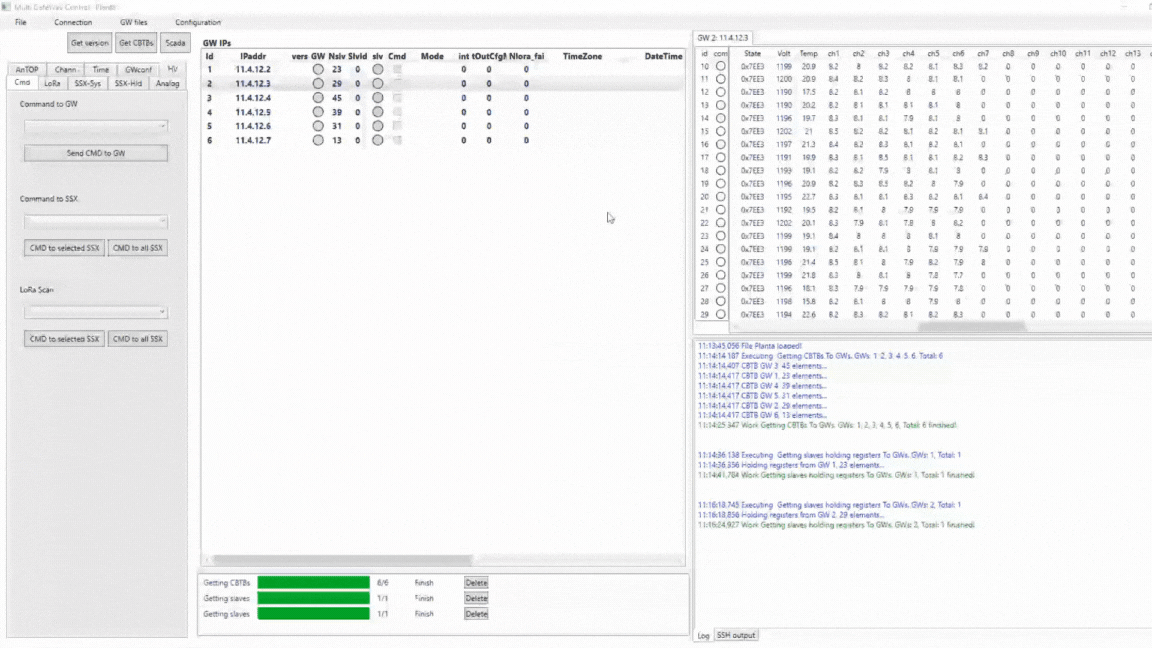Click the Mode column header
This screenshot has height=648, width=1152.
[x=432, y=56]
